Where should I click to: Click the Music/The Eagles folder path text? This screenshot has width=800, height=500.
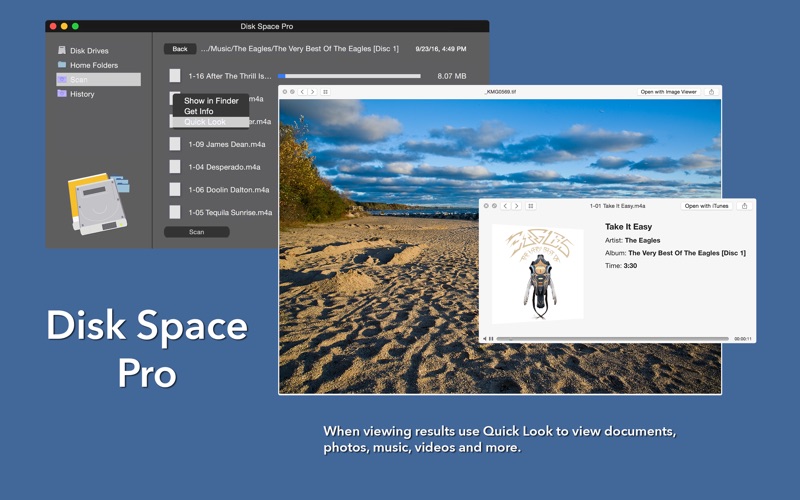coord(299,49)
